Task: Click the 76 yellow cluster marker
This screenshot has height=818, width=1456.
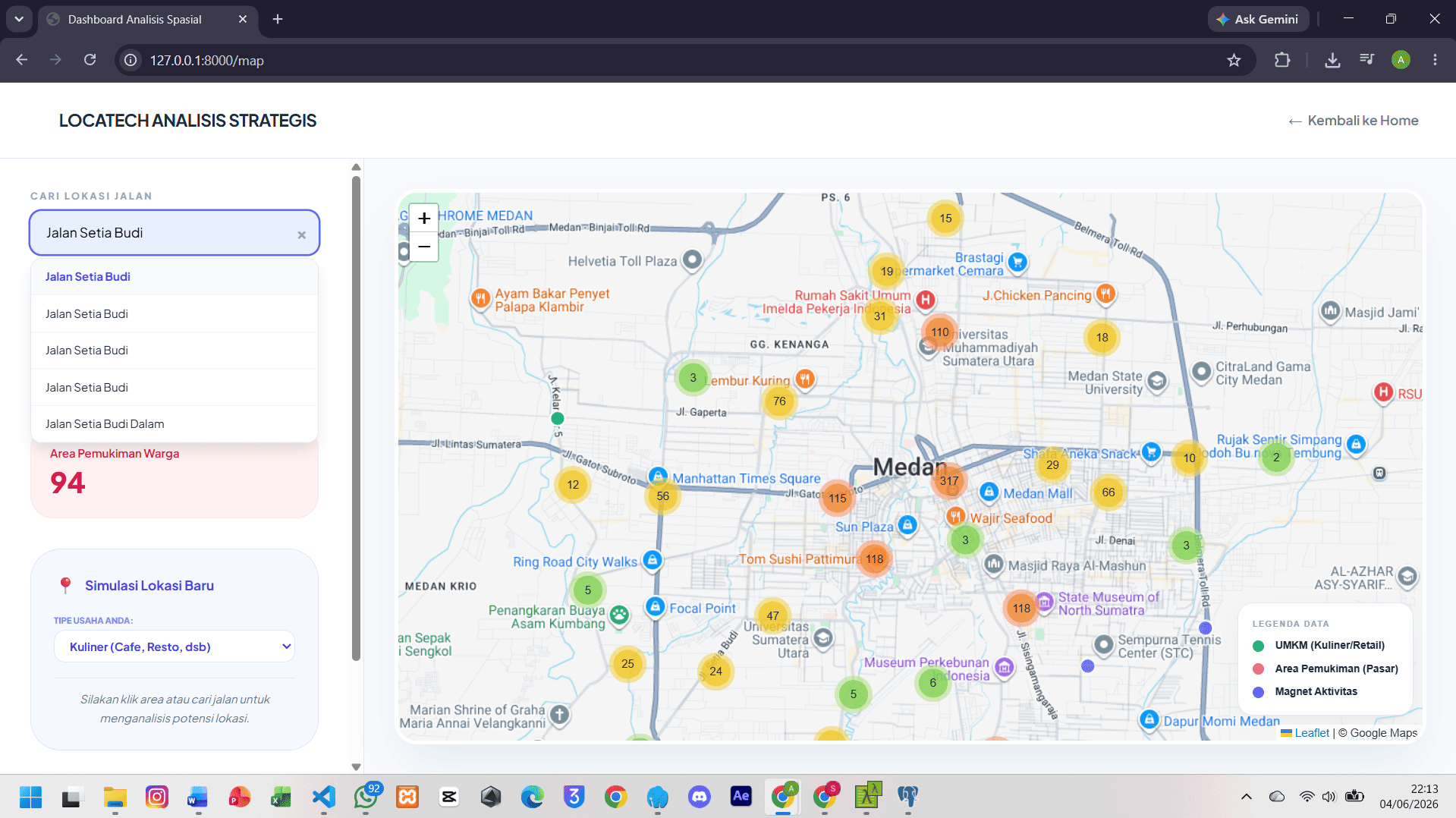Action: pyautogui.click(x=779, y=401)
